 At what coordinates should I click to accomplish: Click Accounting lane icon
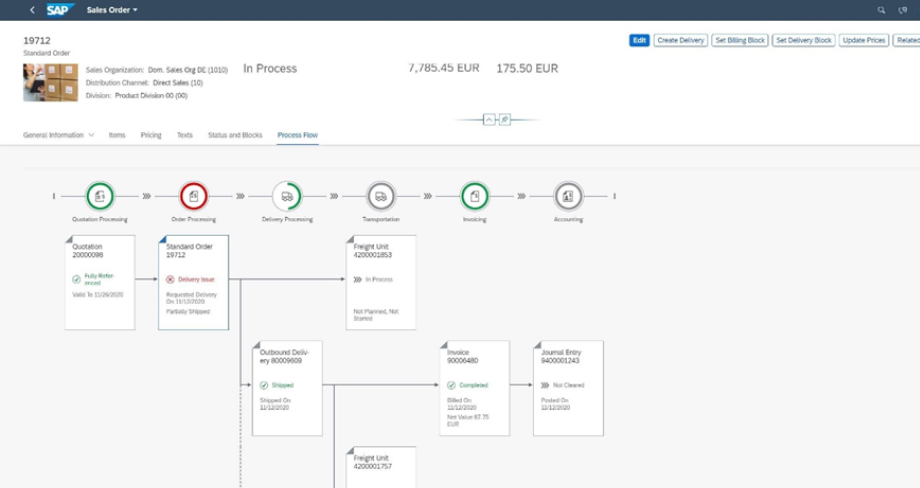(x=568, y=196)
